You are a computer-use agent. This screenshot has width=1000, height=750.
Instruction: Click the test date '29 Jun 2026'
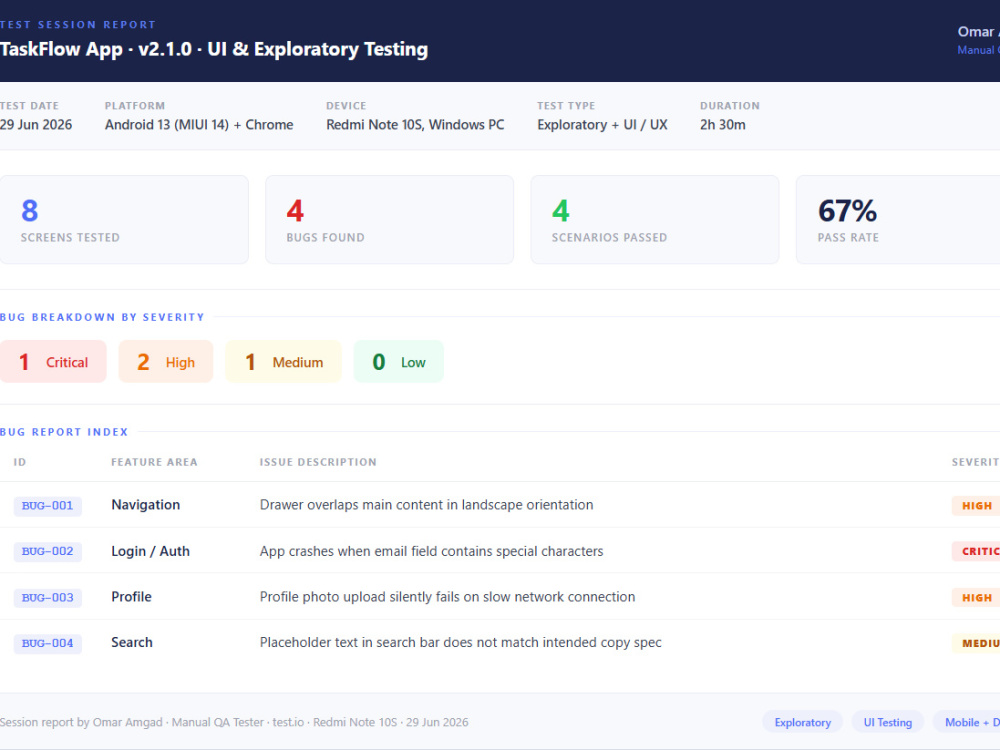36,124
